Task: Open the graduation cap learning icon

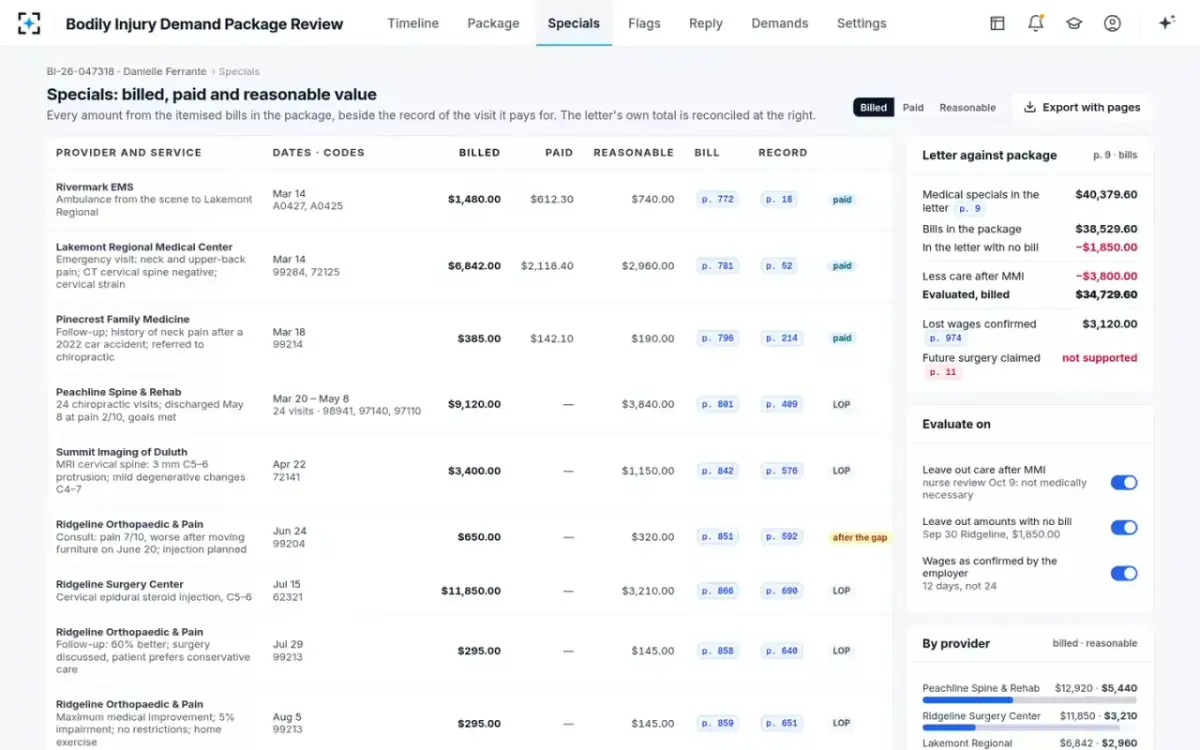Action: pos(1074,23)
